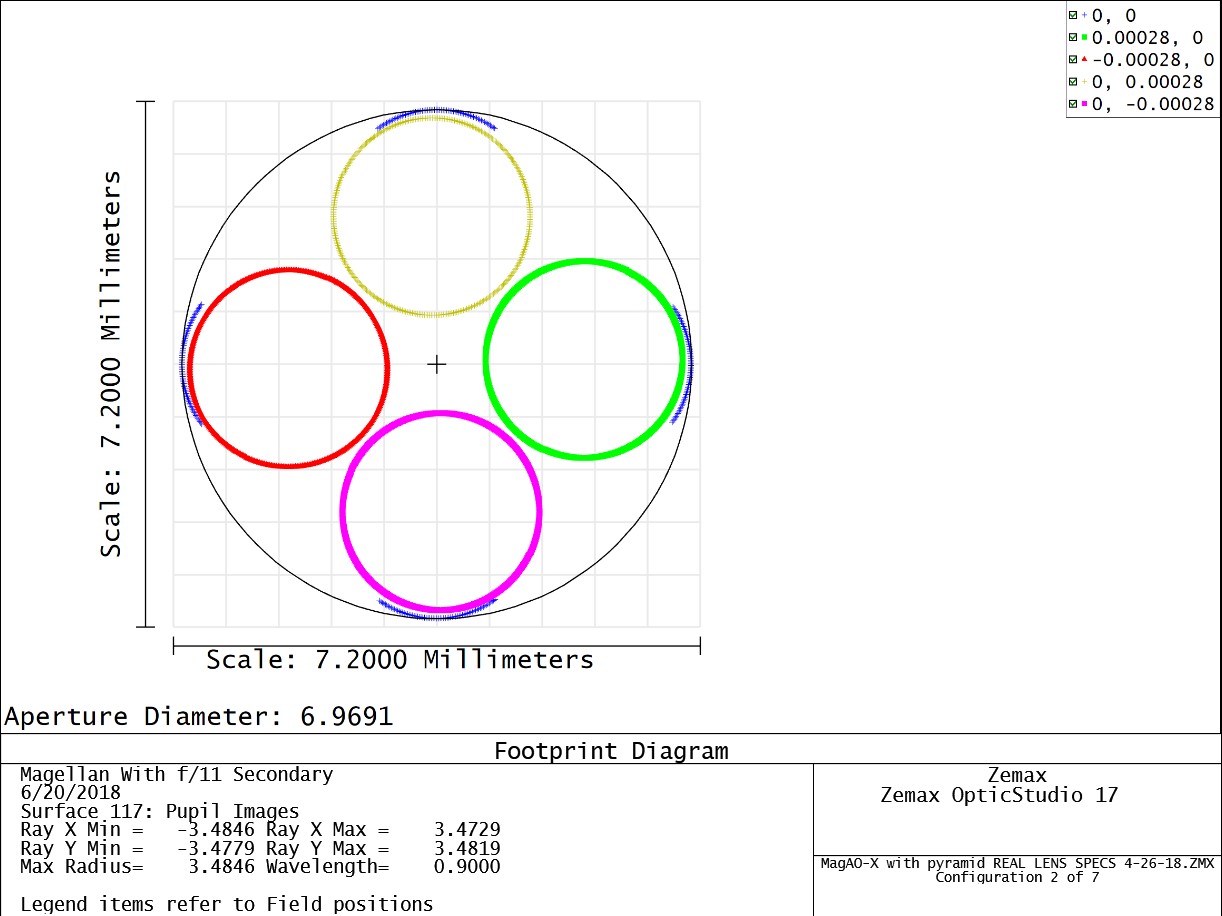This screenshot has width=1222, height=916.
Task: Click the Aperture Diameter: 6.9691 label
Action: coord(199,717)
